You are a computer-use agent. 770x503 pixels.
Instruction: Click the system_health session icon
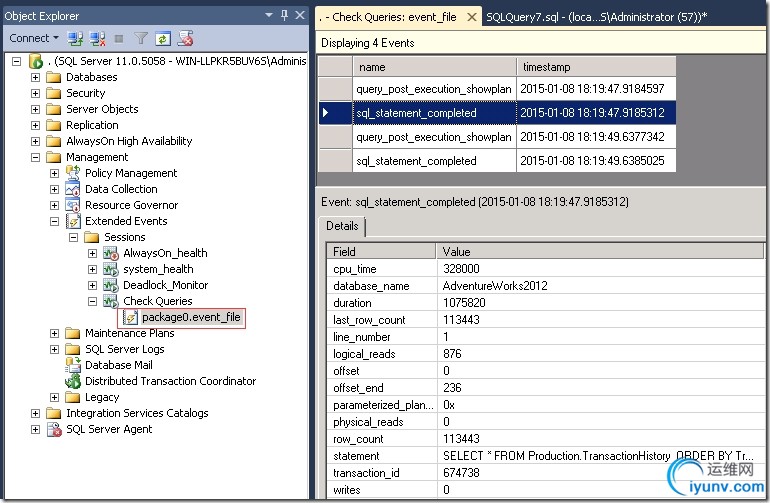pos(111,269)
